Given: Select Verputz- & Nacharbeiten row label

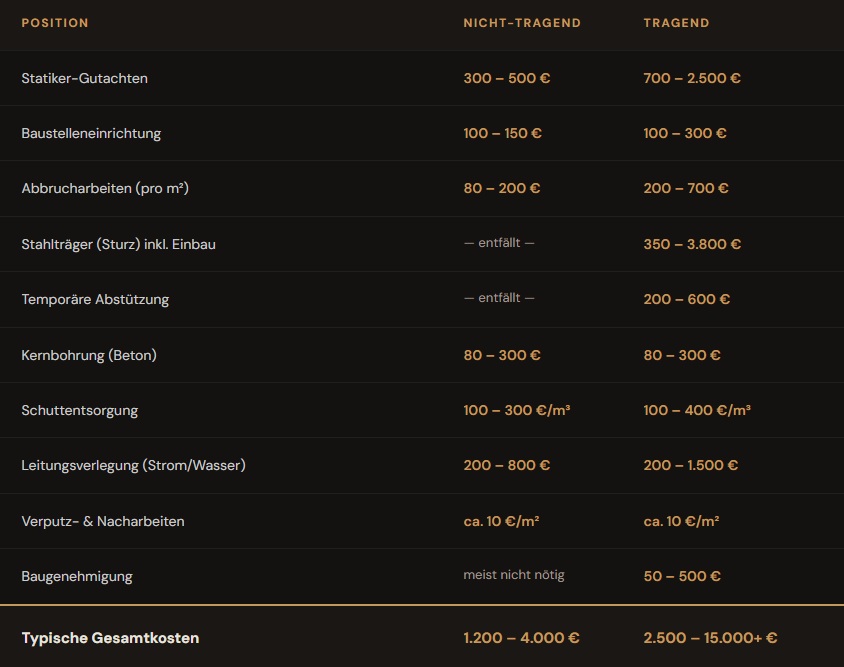Looking at the screenshot, I should tap(103, 521).
